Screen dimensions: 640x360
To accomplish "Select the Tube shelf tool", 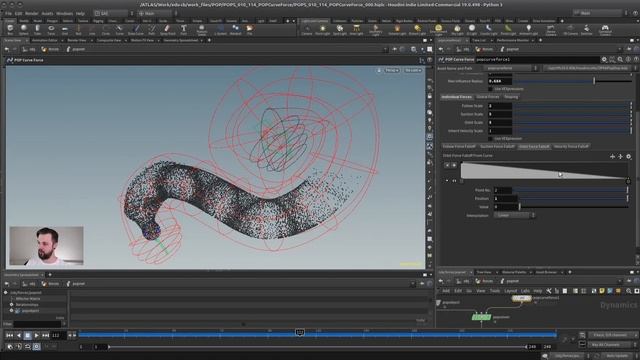I will pos(37,29).
